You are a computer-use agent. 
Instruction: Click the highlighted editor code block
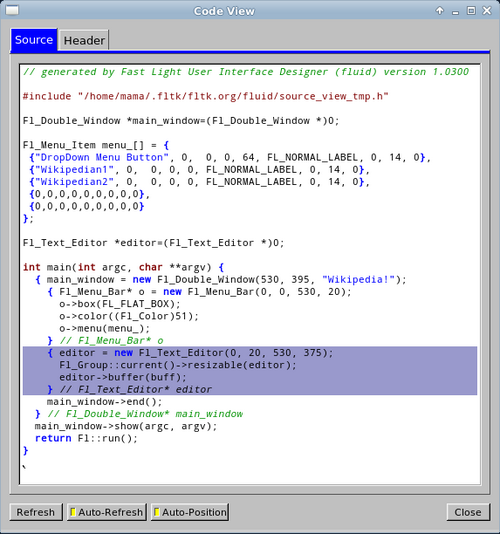[250, 371]
